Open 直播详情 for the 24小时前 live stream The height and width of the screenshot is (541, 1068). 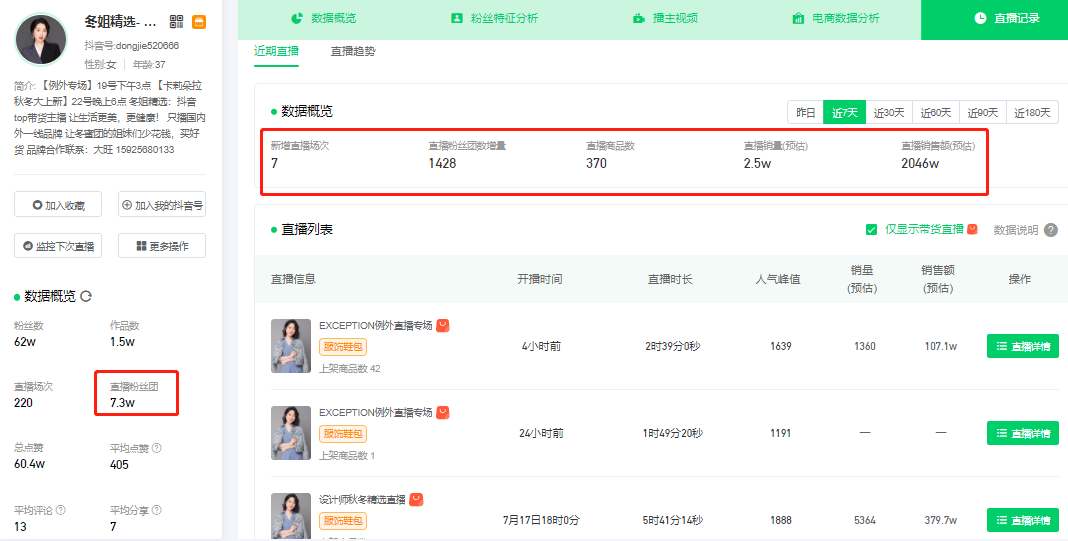tap(1023, 433)
